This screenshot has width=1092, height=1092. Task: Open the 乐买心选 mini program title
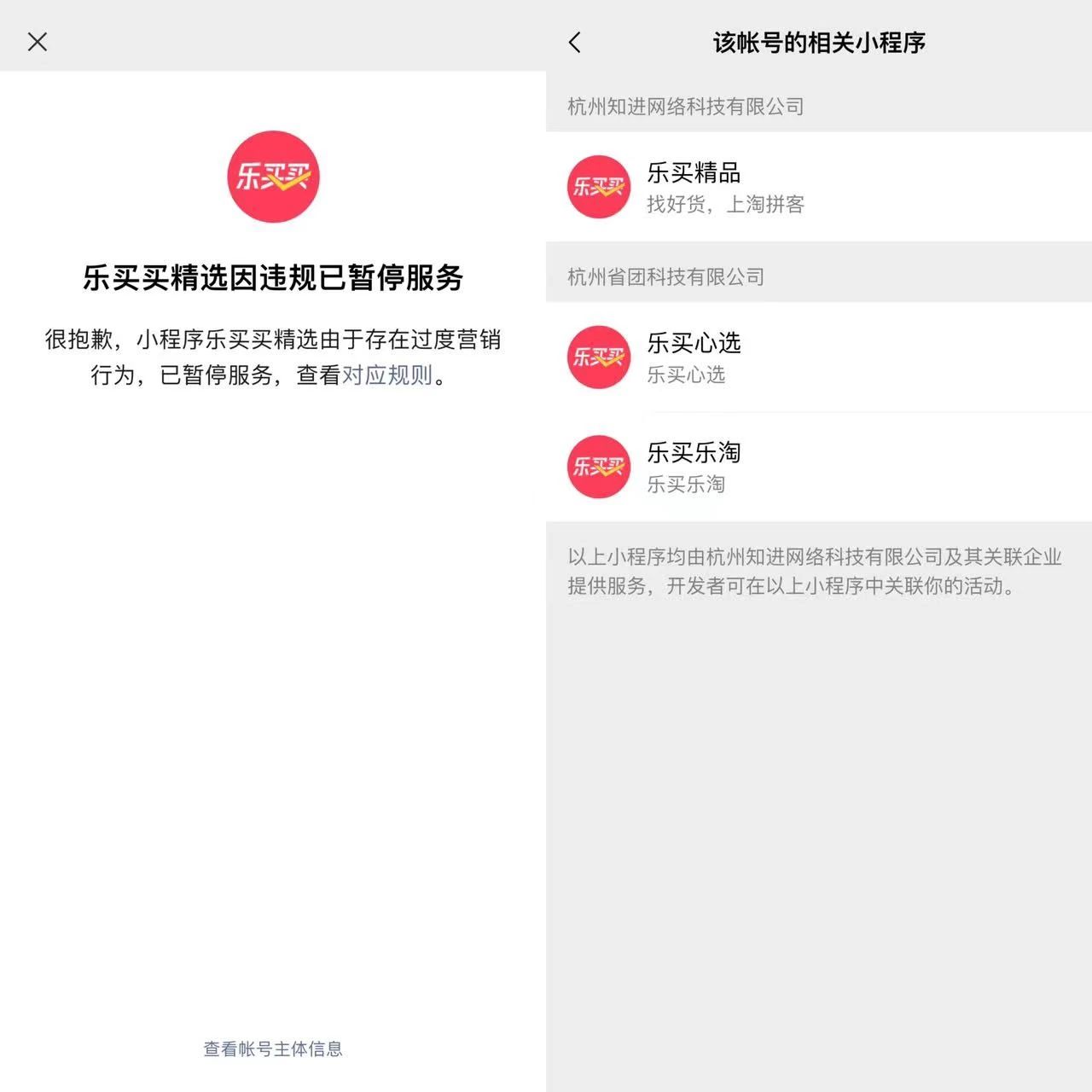[x=694, y=343]
